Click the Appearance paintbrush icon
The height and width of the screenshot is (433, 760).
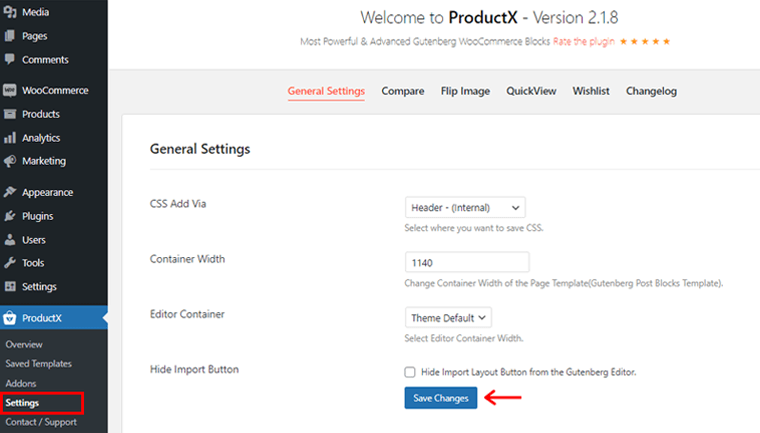click(x=10, y=192)
